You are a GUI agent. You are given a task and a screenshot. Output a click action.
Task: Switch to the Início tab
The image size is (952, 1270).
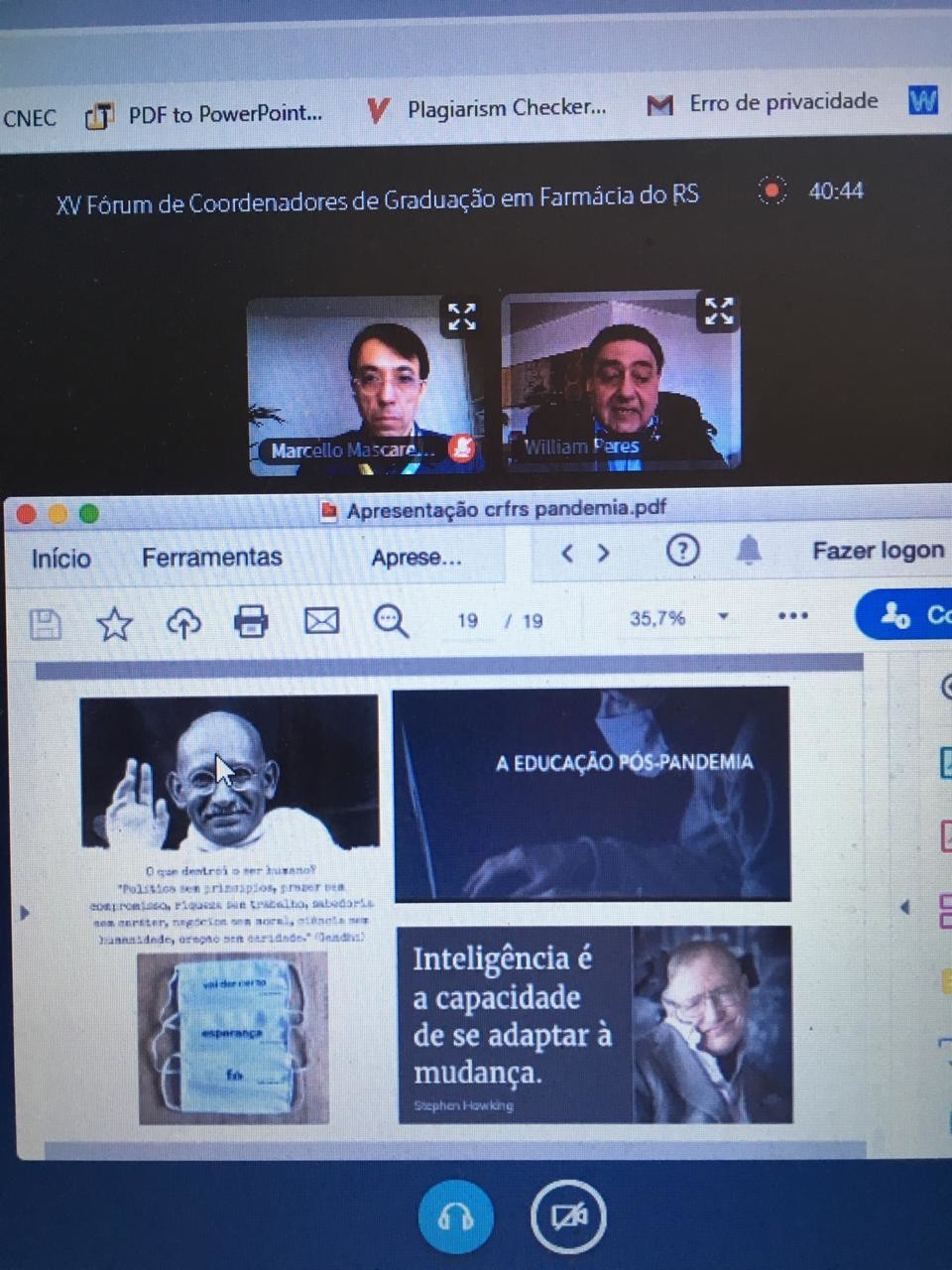[x=61, y=558]
